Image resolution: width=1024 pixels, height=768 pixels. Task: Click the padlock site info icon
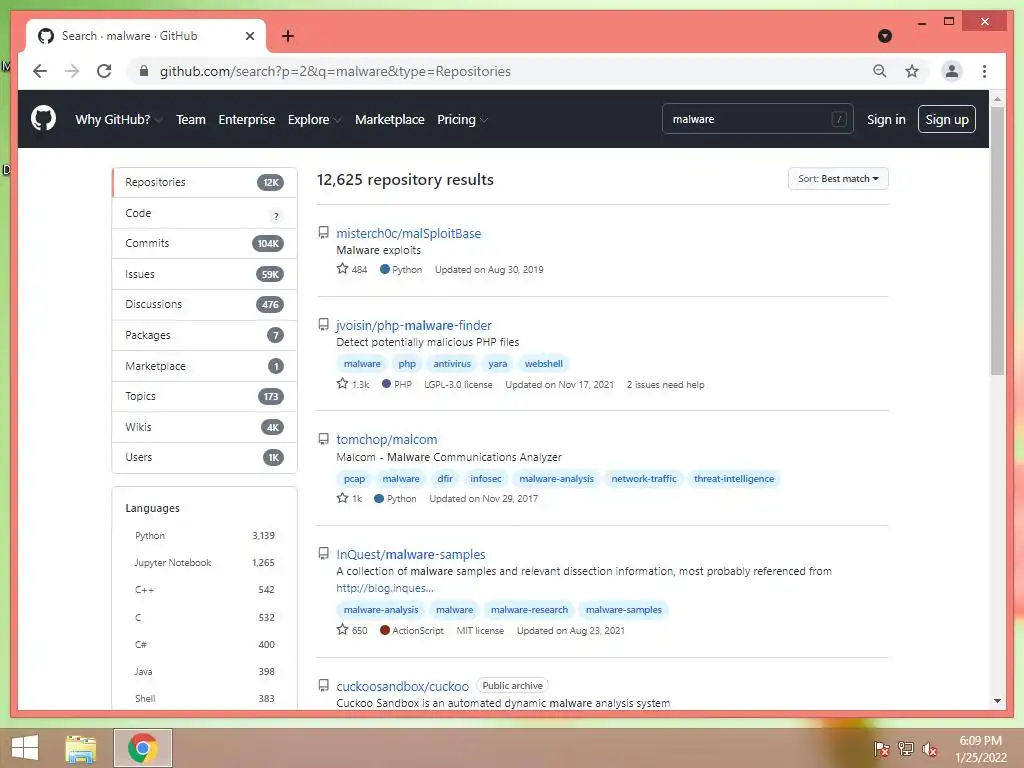pos(144,71)
